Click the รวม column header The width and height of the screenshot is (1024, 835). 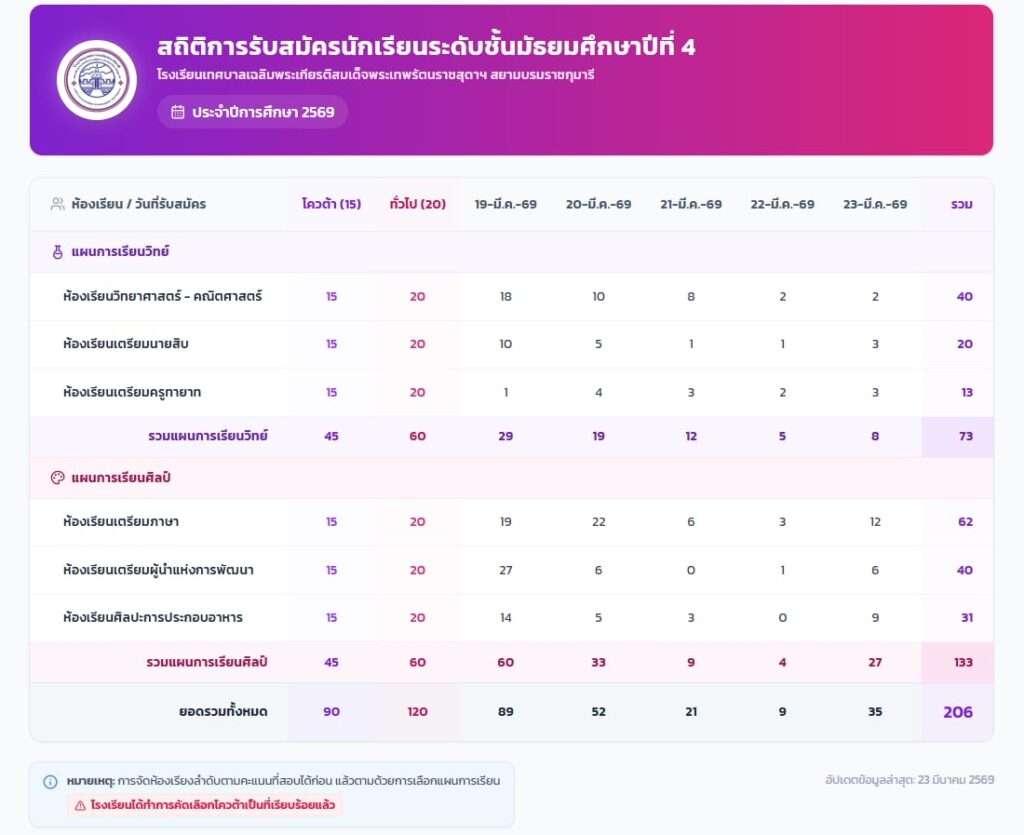[x=961, y=204]
